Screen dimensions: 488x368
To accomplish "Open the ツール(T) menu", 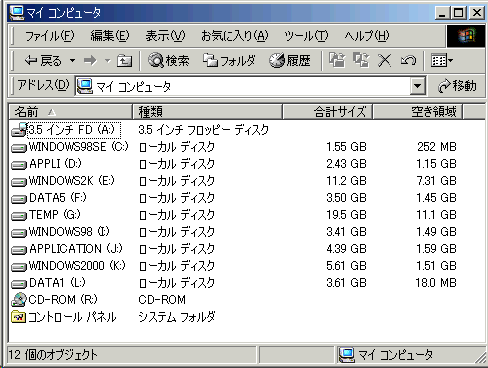I will [x=306, y=36].
